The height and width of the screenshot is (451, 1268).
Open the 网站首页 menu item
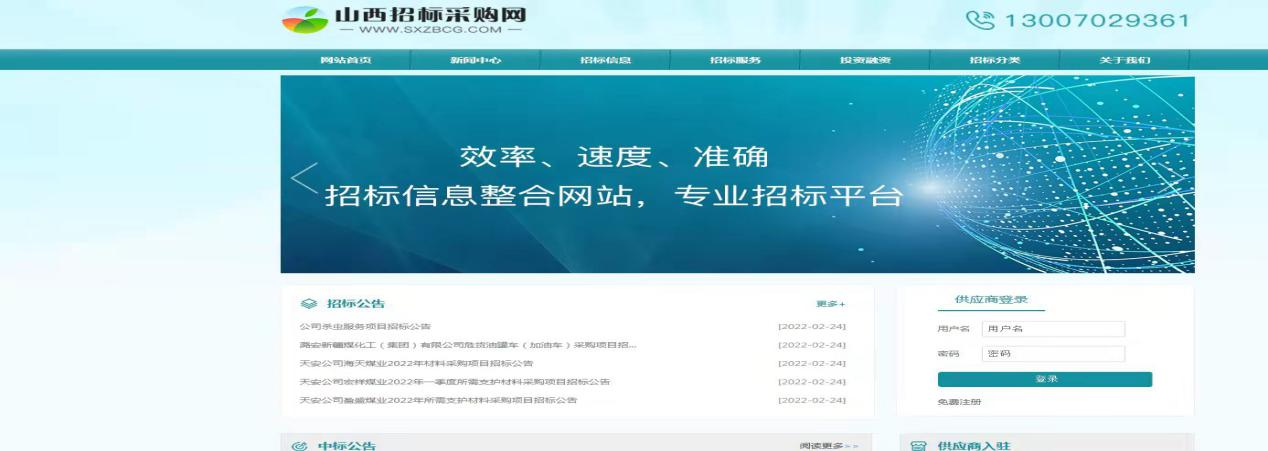tap(346, 60)
